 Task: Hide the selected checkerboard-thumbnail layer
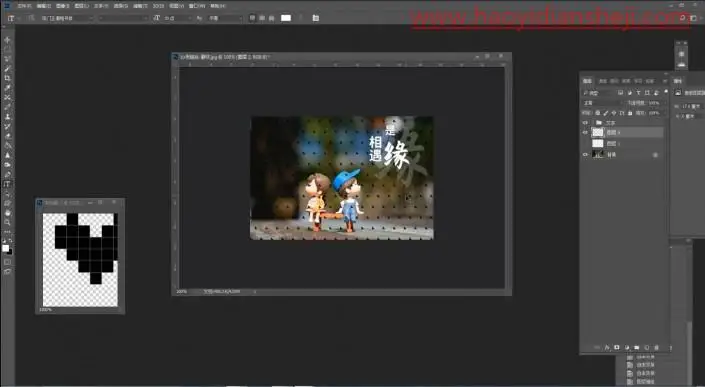585,132
